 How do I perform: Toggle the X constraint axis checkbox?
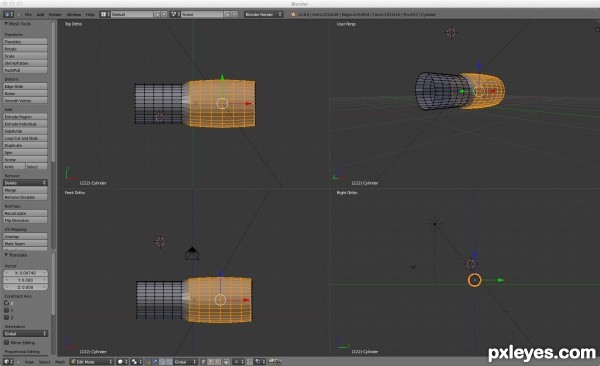click(x=7, y=303)
